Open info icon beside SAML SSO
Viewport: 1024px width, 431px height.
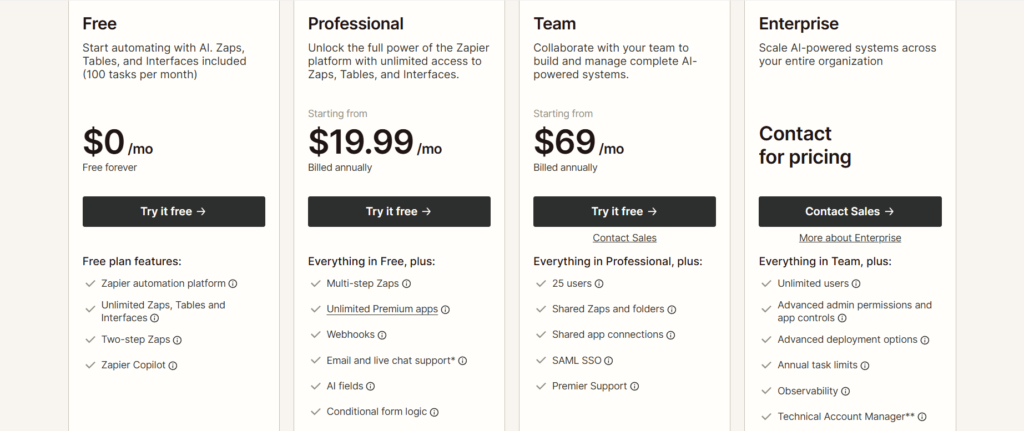coord(608,360)
